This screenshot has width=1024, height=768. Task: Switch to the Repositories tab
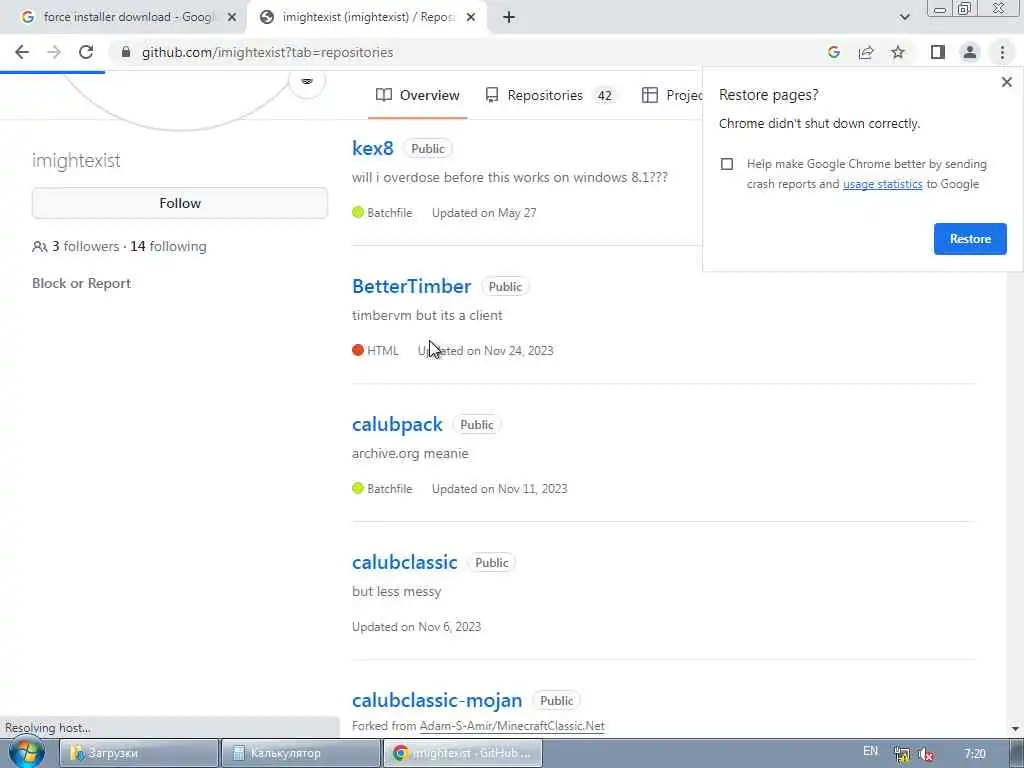[x=550, y=95]
